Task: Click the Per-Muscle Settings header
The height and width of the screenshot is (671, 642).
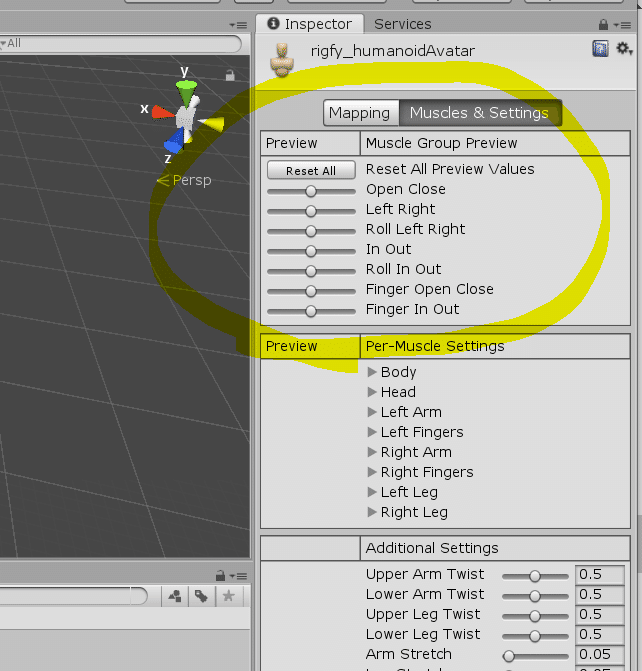Action: (x=435, y=346)
